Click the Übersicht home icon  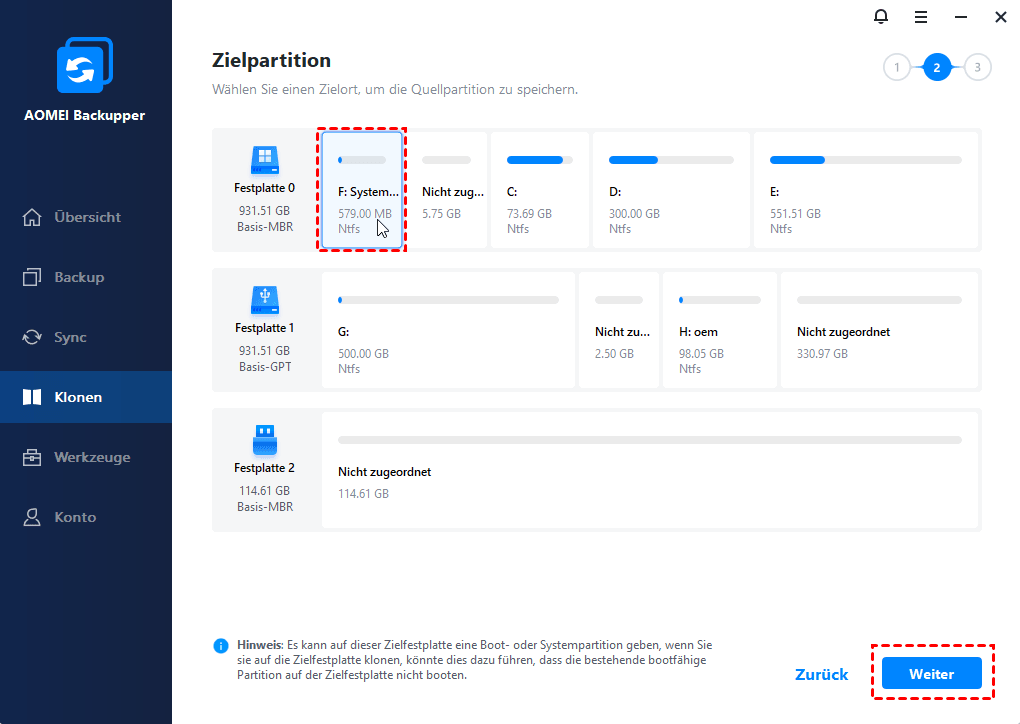tap(33, 217)
